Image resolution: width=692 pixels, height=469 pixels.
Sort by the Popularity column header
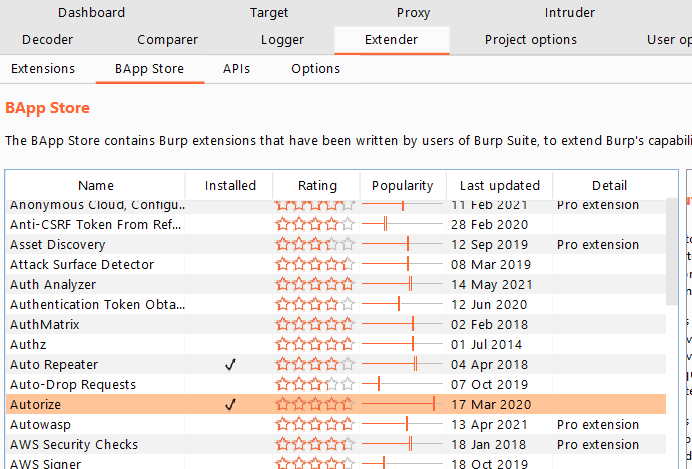click(x=402, y=185)
